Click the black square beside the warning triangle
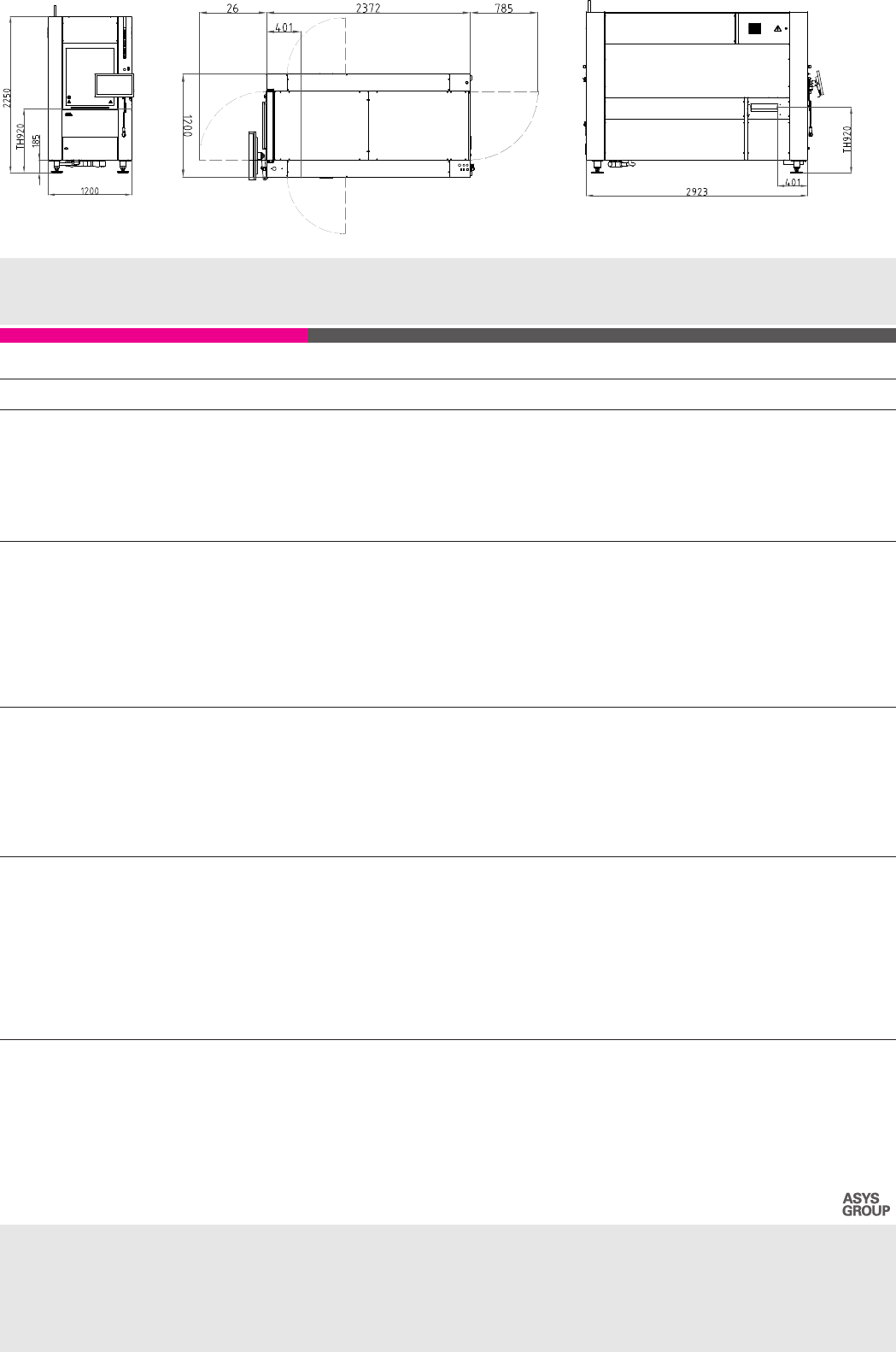 [754, 28]
